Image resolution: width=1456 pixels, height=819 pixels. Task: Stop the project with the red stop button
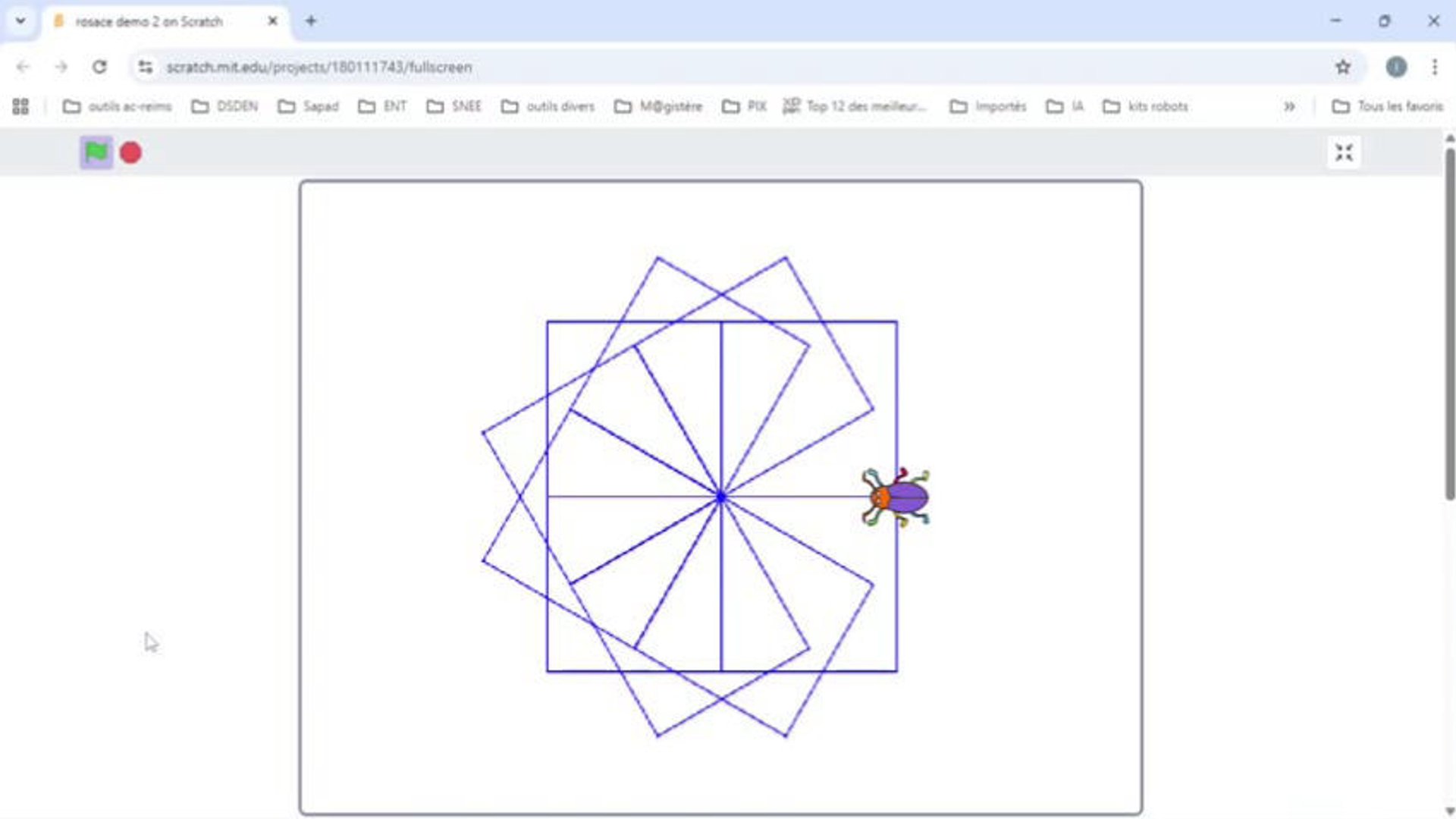(x=130, y=153)
